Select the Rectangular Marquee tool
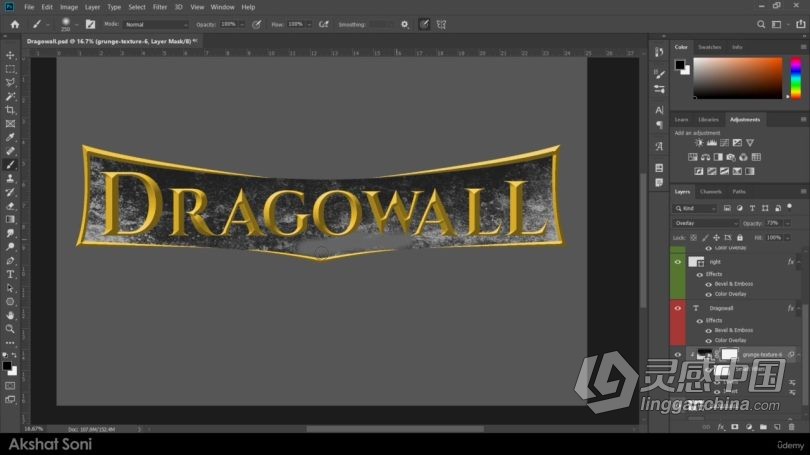 coord(10,69)
